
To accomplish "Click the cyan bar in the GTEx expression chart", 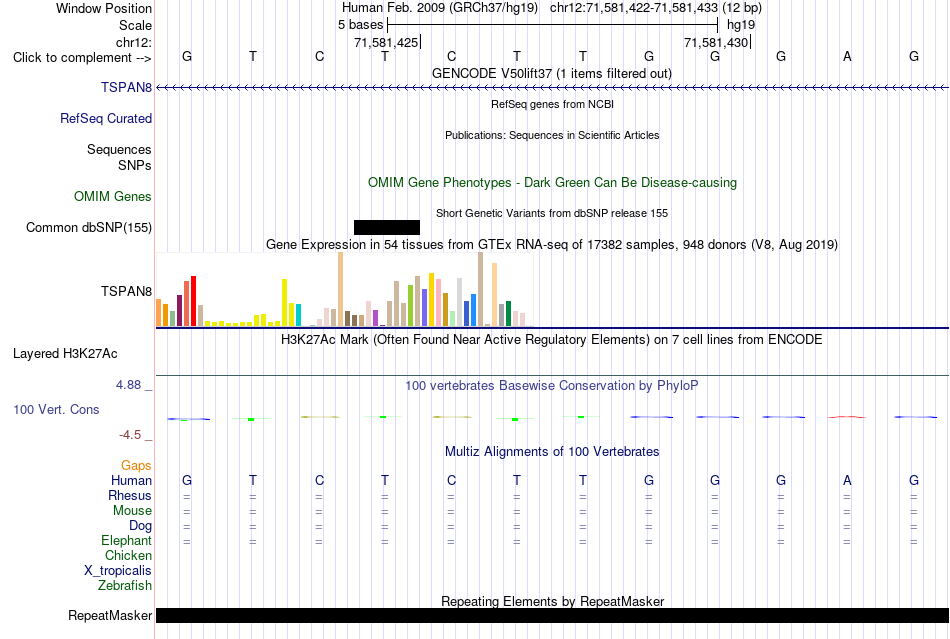I will coord(298,315).
